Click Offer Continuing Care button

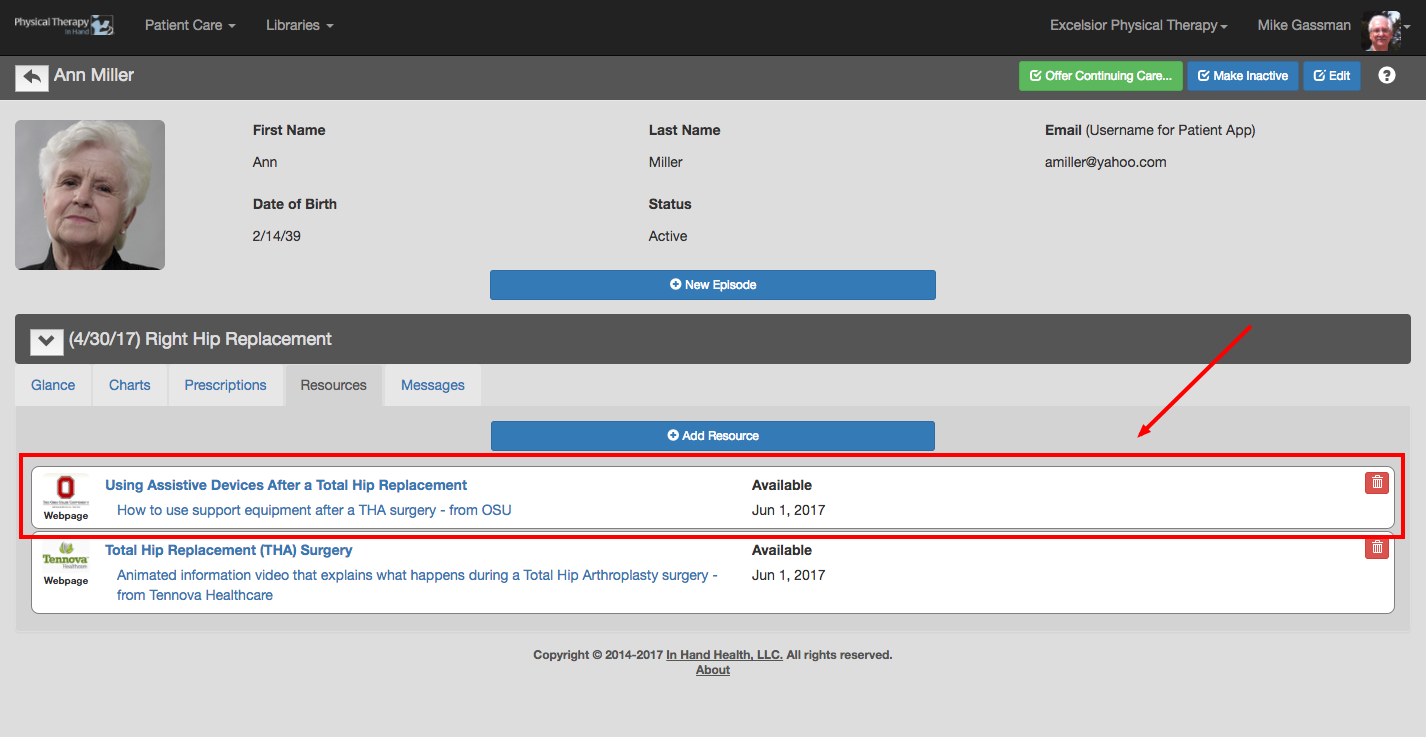point(1101,76)
